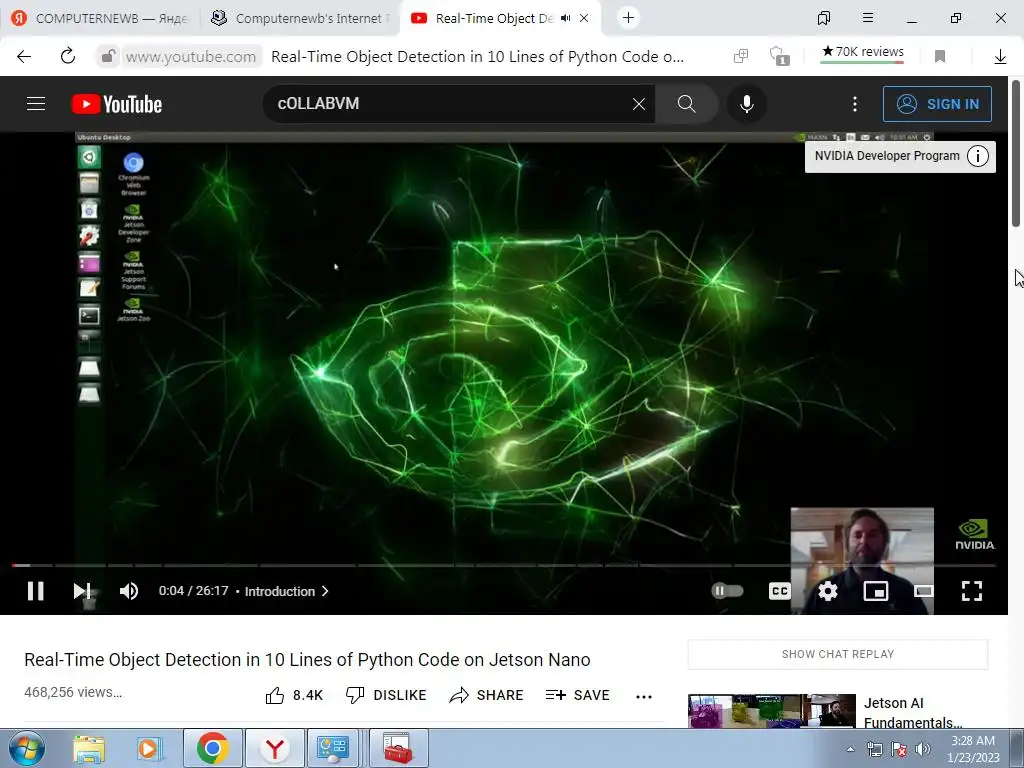The height and width of the screenshot is (768, 1024).
Task: Expand the Introduction chapter list
Action: (x=286, y=591)
